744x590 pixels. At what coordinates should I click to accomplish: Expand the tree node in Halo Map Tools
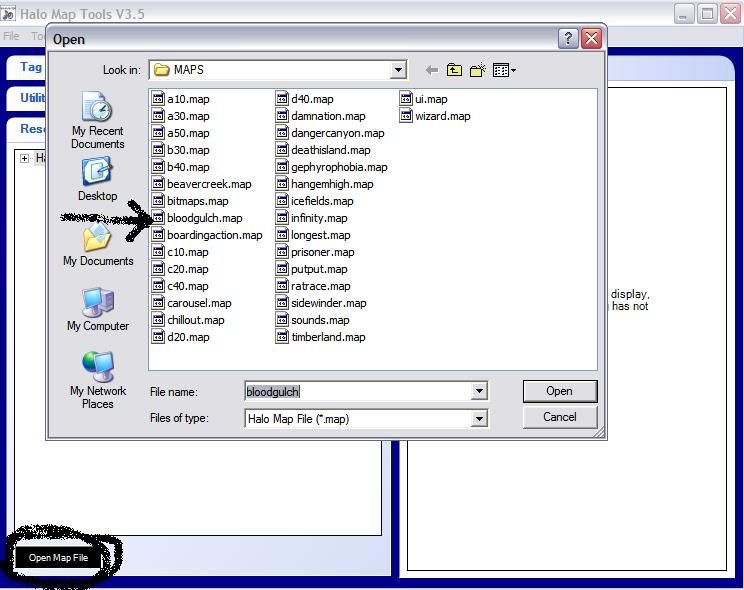(24, 158)
